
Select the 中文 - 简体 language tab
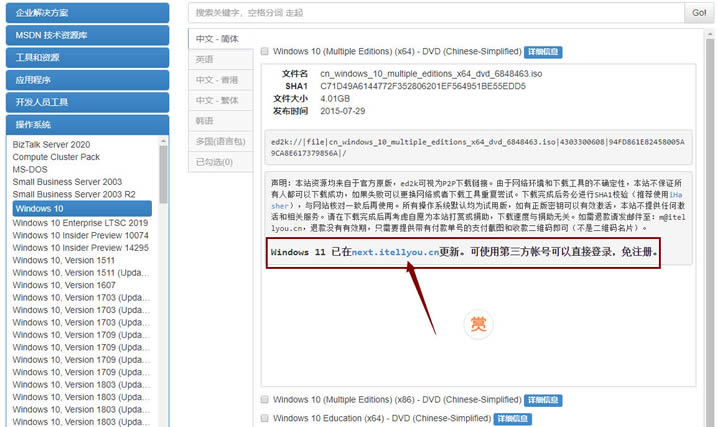(x=220, y=39)
